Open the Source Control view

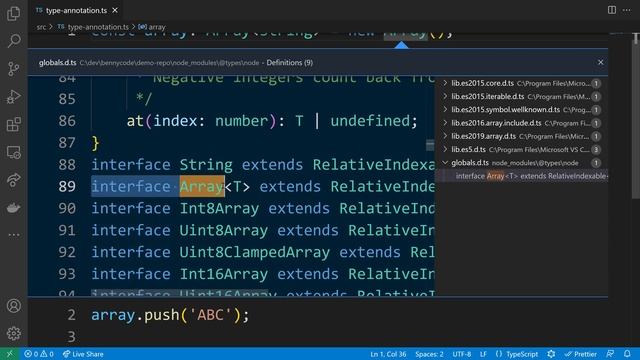pyautogui.click(x=13, y=69)
